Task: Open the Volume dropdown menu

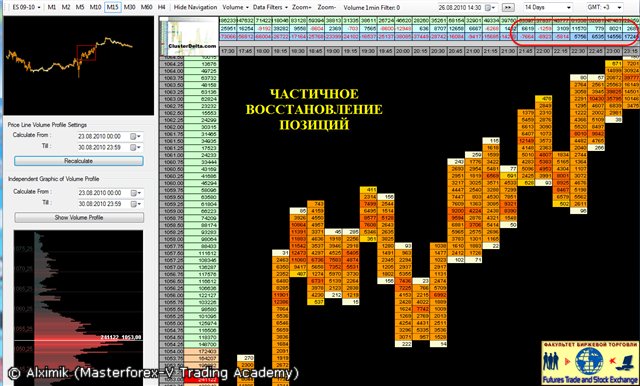Action: [236, 7]
